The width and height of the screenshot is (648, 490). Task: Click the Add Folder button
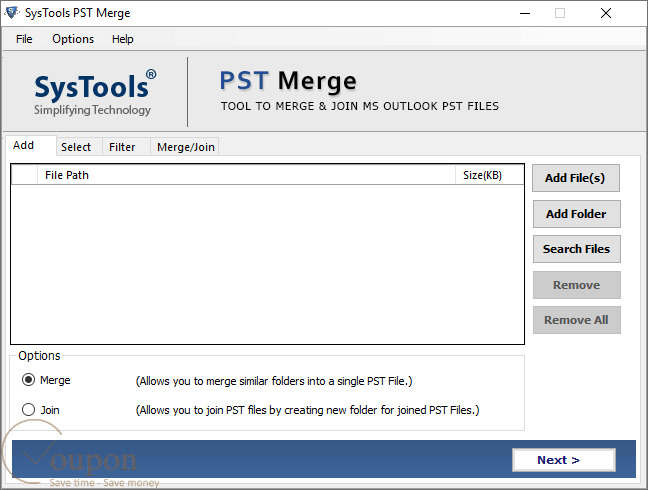(x=577, y=214)
